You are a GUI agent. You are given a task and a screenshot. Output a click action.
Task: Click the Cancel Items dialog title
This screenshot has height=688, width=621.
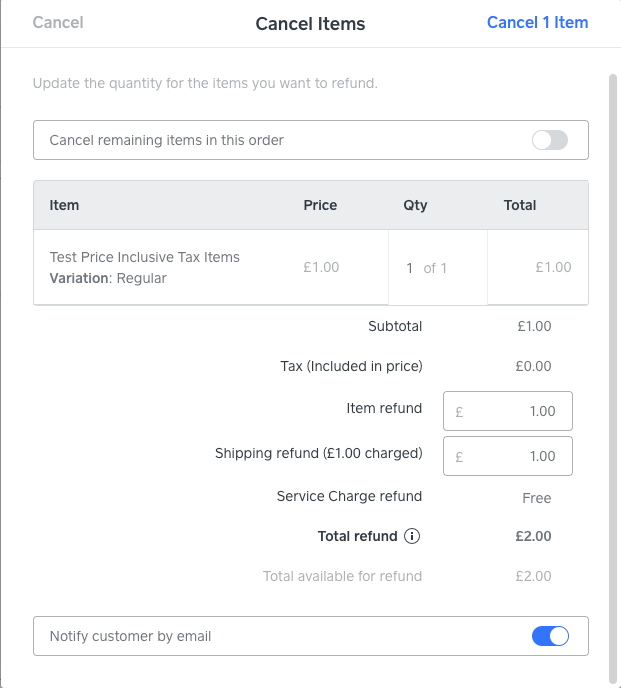(x=310, y=23)
